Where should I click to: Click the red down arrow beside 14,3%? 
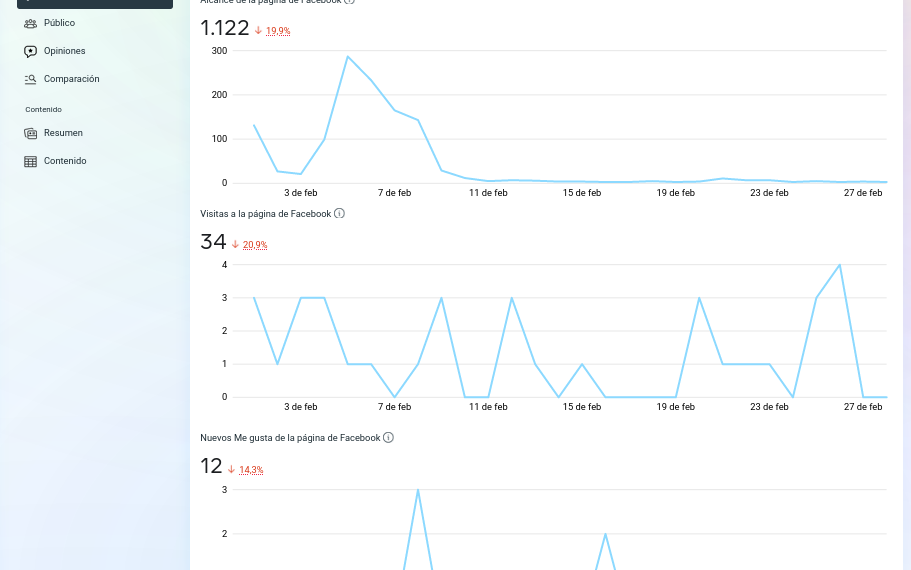pyautogui.click(x=231, y=469)
